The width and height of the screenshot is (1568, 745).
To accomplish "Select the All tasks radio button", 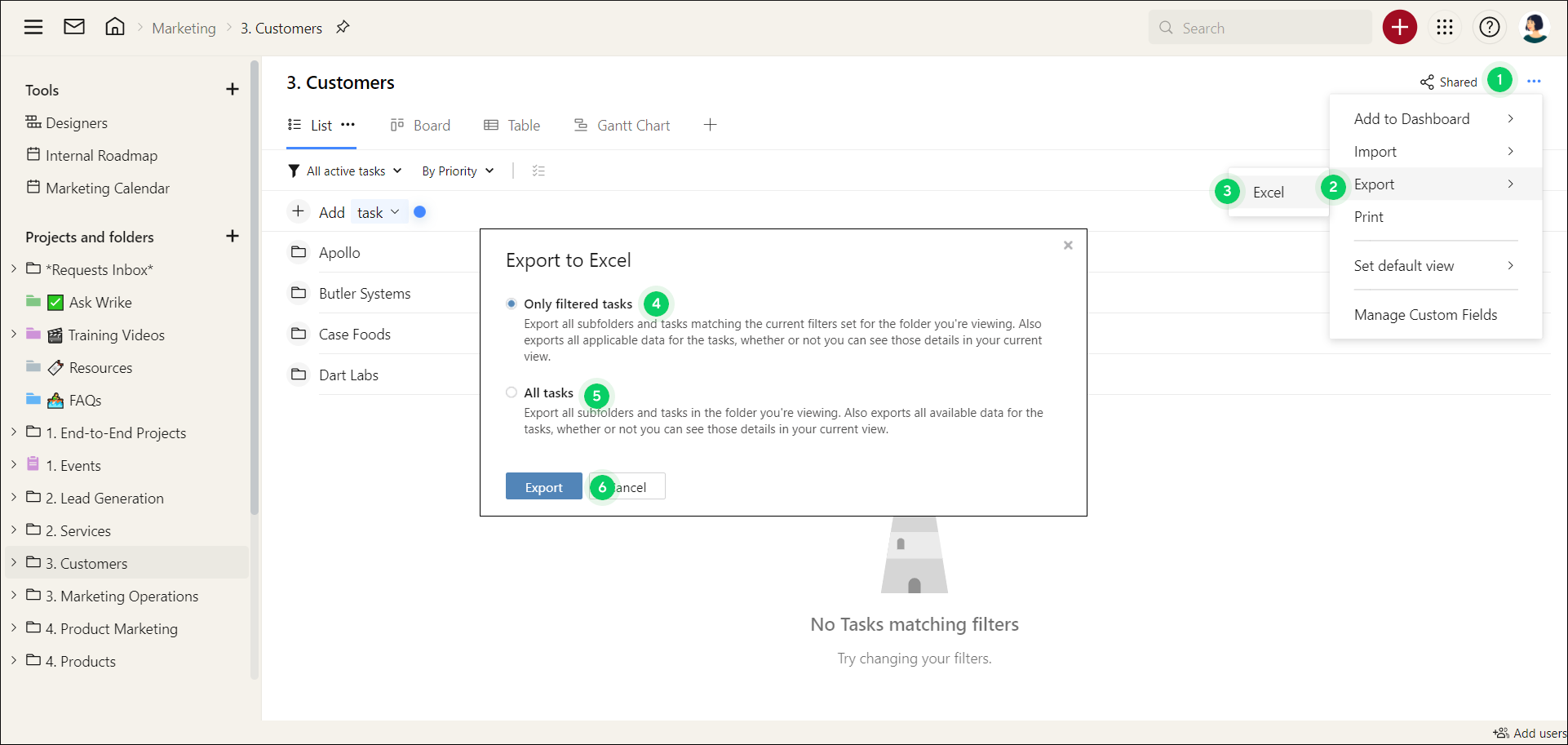I will pos(512,392).
